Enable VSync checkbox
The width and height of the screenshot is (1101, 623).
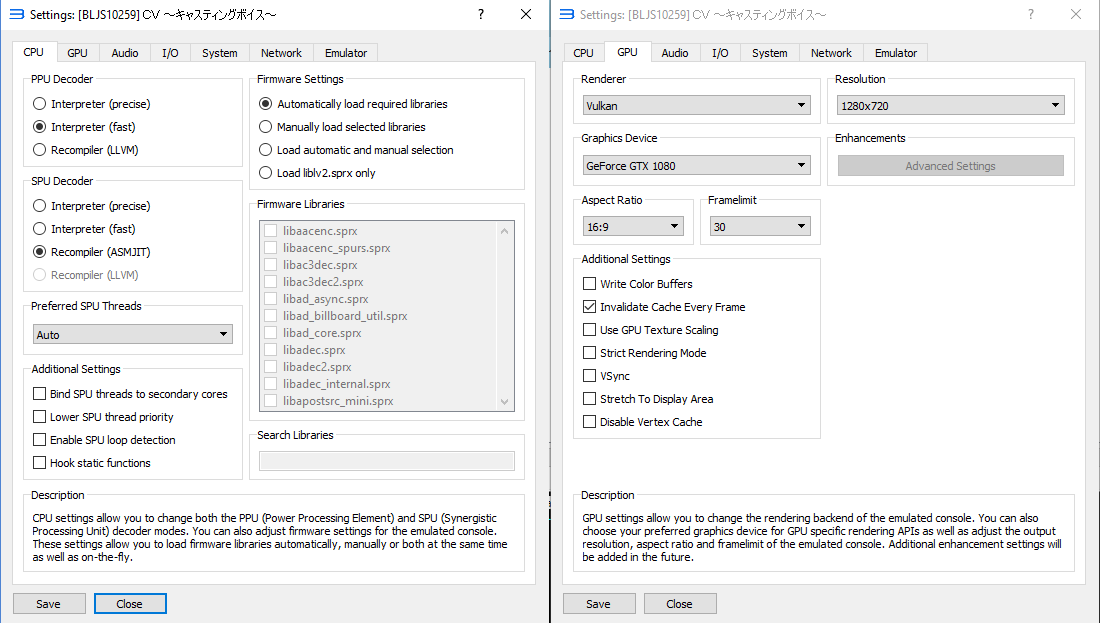[590, 376]
